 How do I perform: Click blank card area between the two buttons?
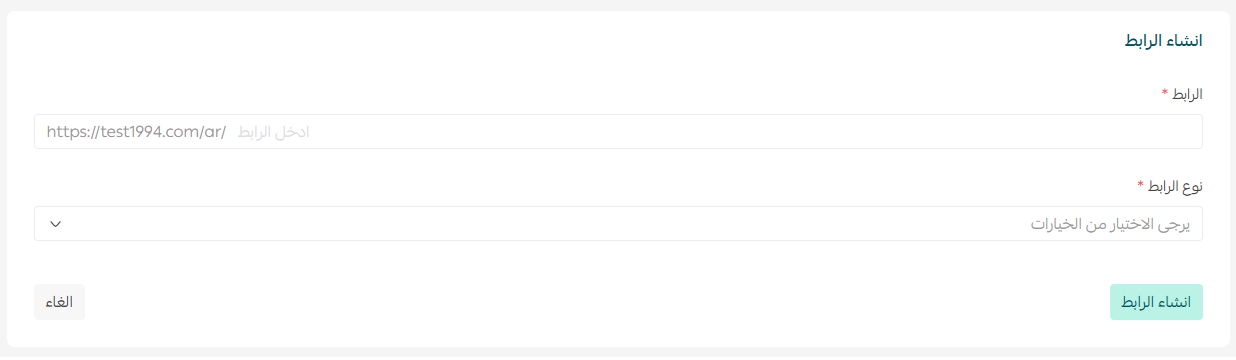pos(597,302)
